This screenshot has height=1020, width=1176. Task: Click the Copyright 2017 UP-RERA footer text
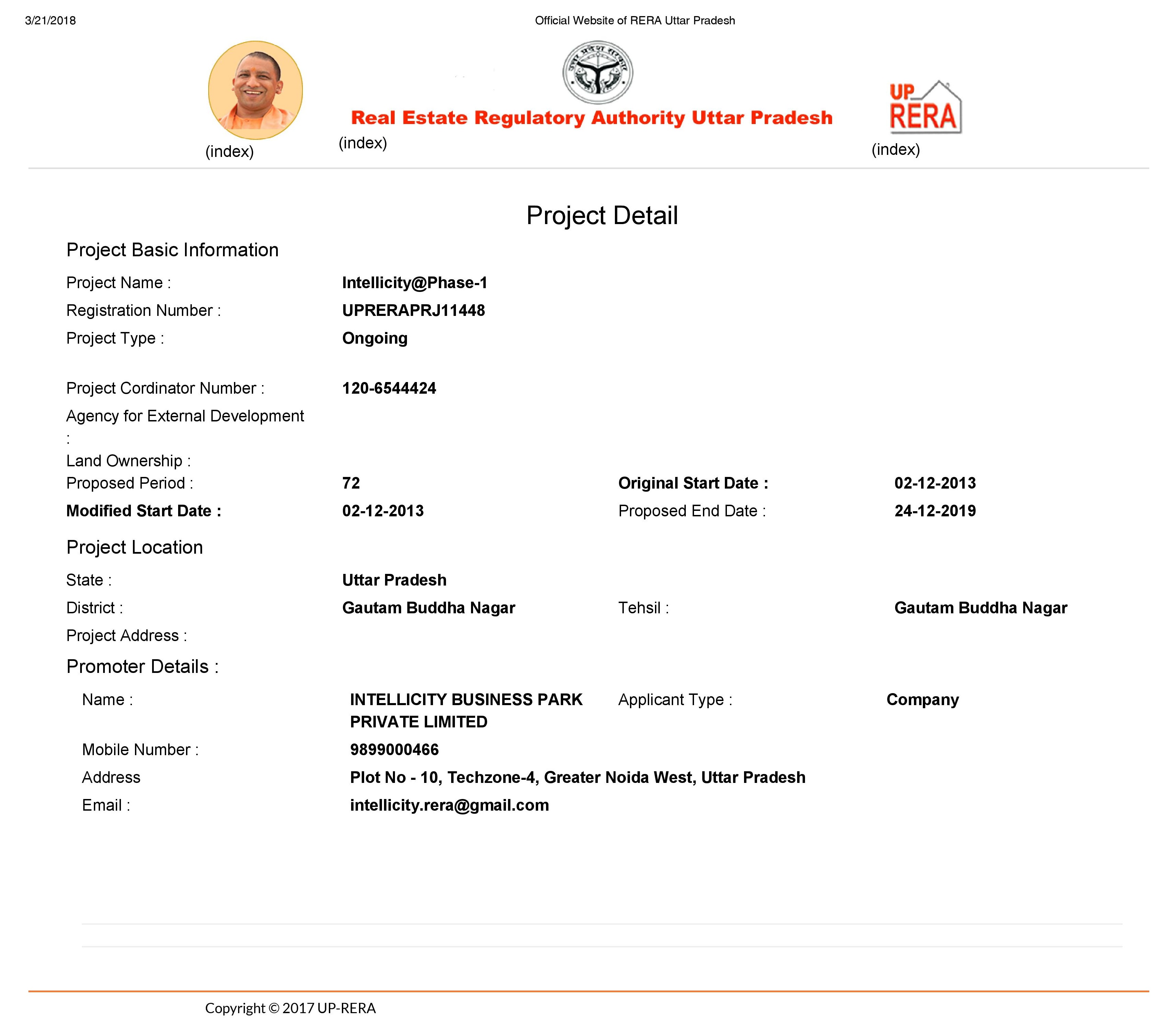(x=291, y=1008)
